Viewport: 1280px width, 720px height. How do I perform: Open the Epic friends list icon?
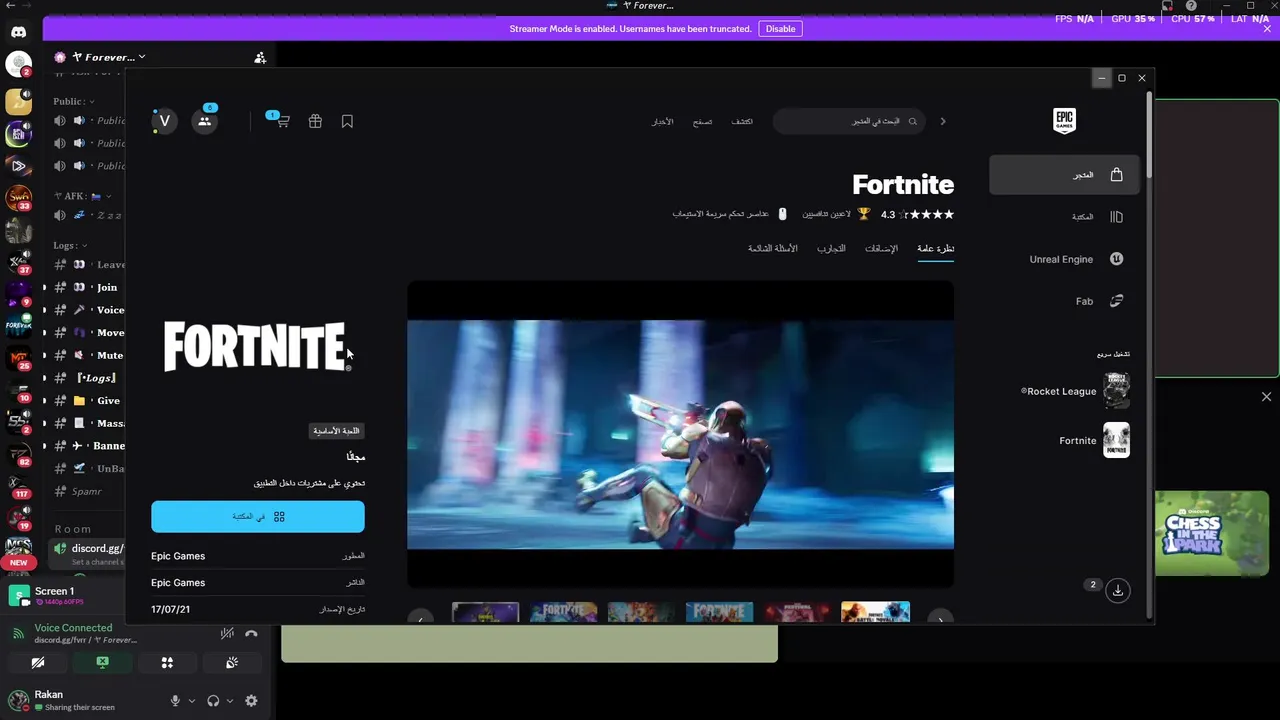[x=204, y=121]
